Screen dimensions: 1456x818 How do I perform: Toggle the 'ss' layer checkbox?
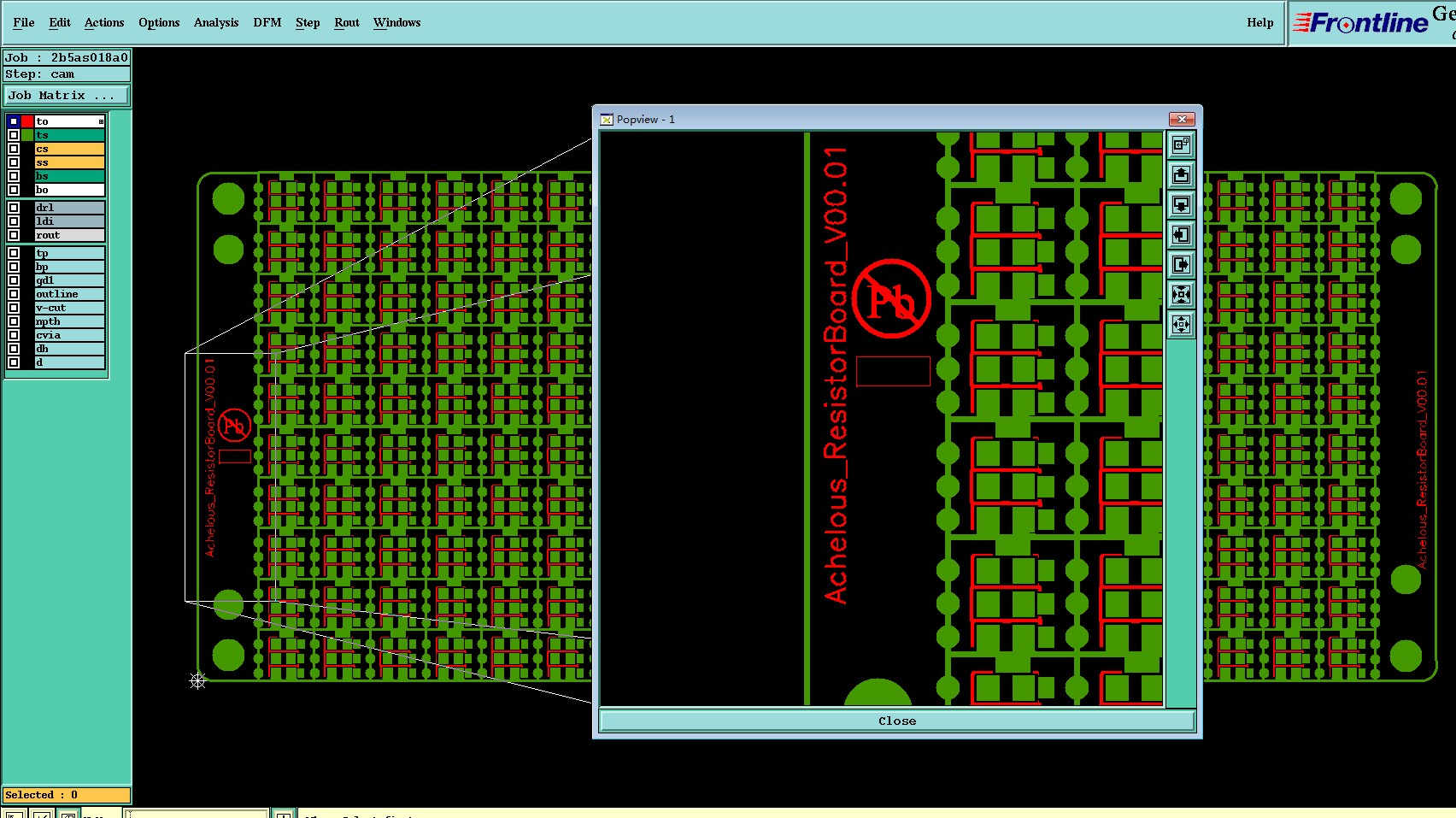tap(14, 162)
